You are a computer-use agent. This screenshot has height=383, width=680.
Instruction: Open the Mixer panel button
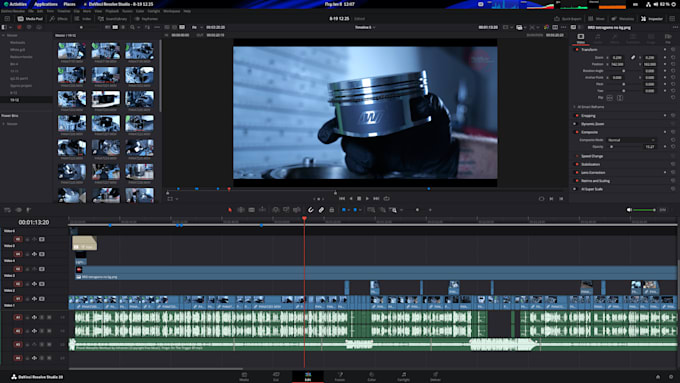596,19
